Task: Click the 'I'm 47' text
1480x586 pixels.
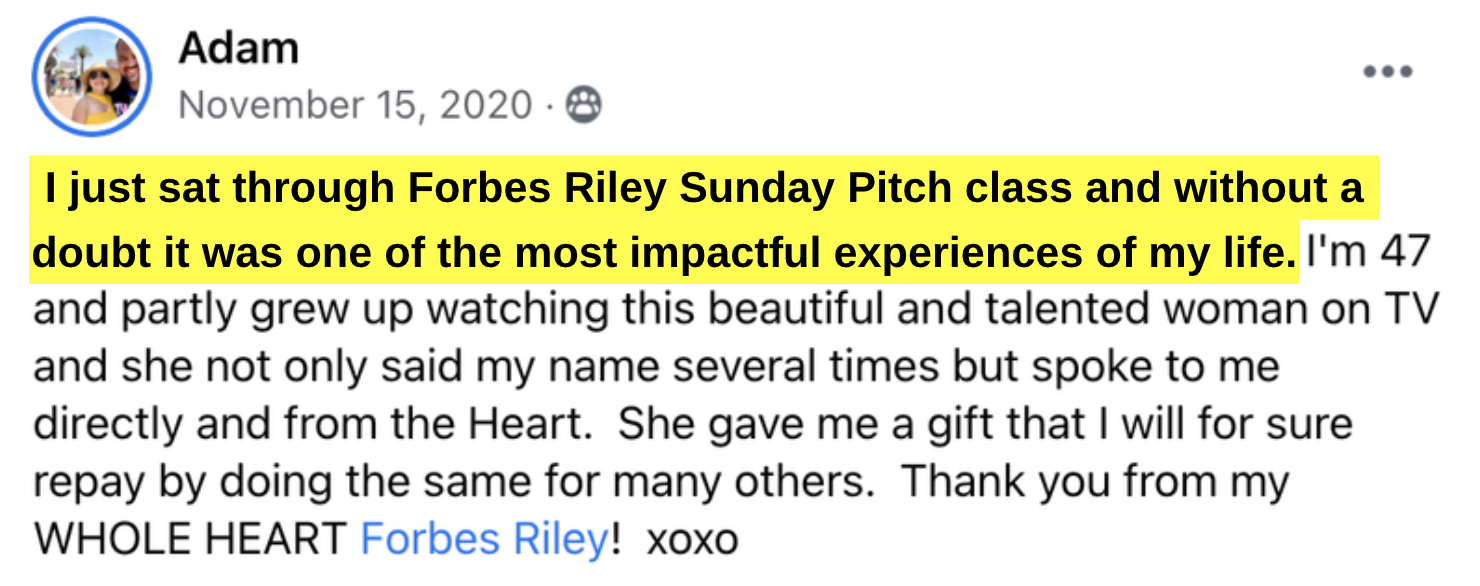Action: click(x=1369, y=254)
